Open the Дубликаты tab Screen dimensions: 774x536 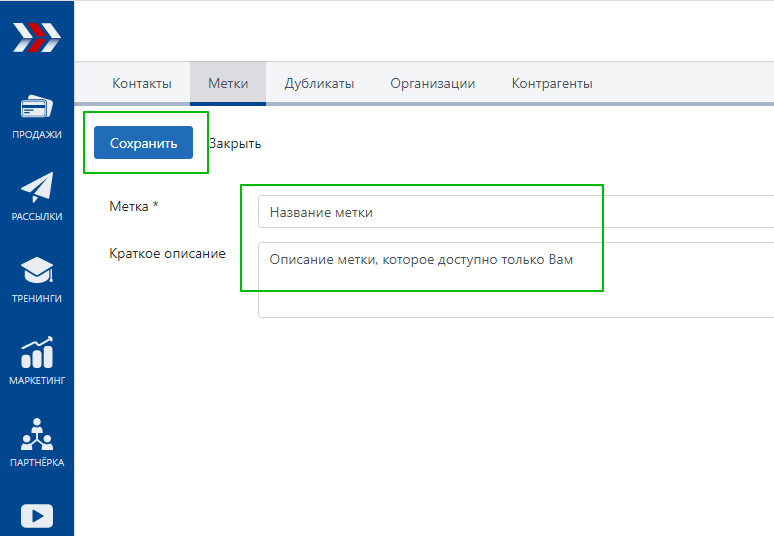(x=319, y=84)
